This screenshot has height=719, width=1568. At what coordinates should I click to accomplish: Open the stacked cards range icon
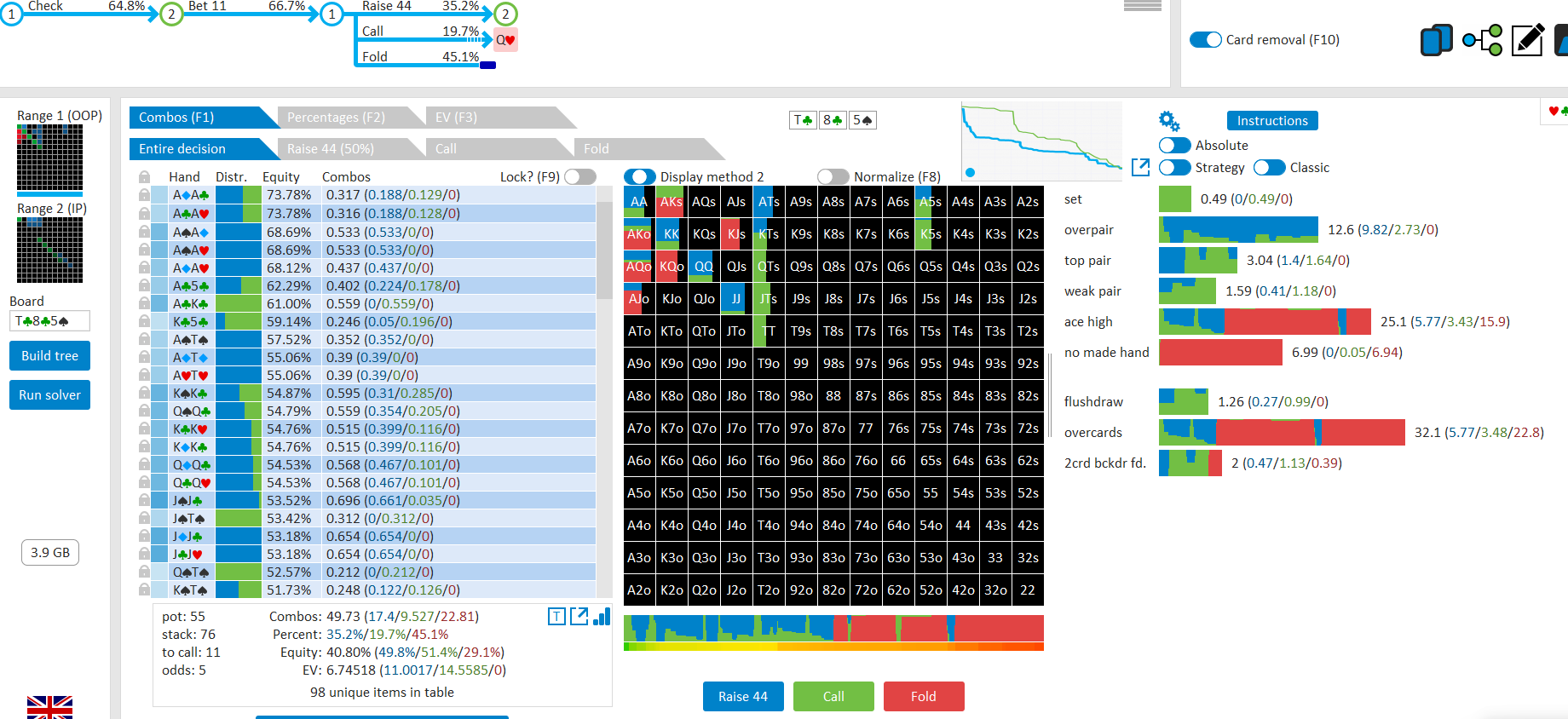[x=1436, y=40]
